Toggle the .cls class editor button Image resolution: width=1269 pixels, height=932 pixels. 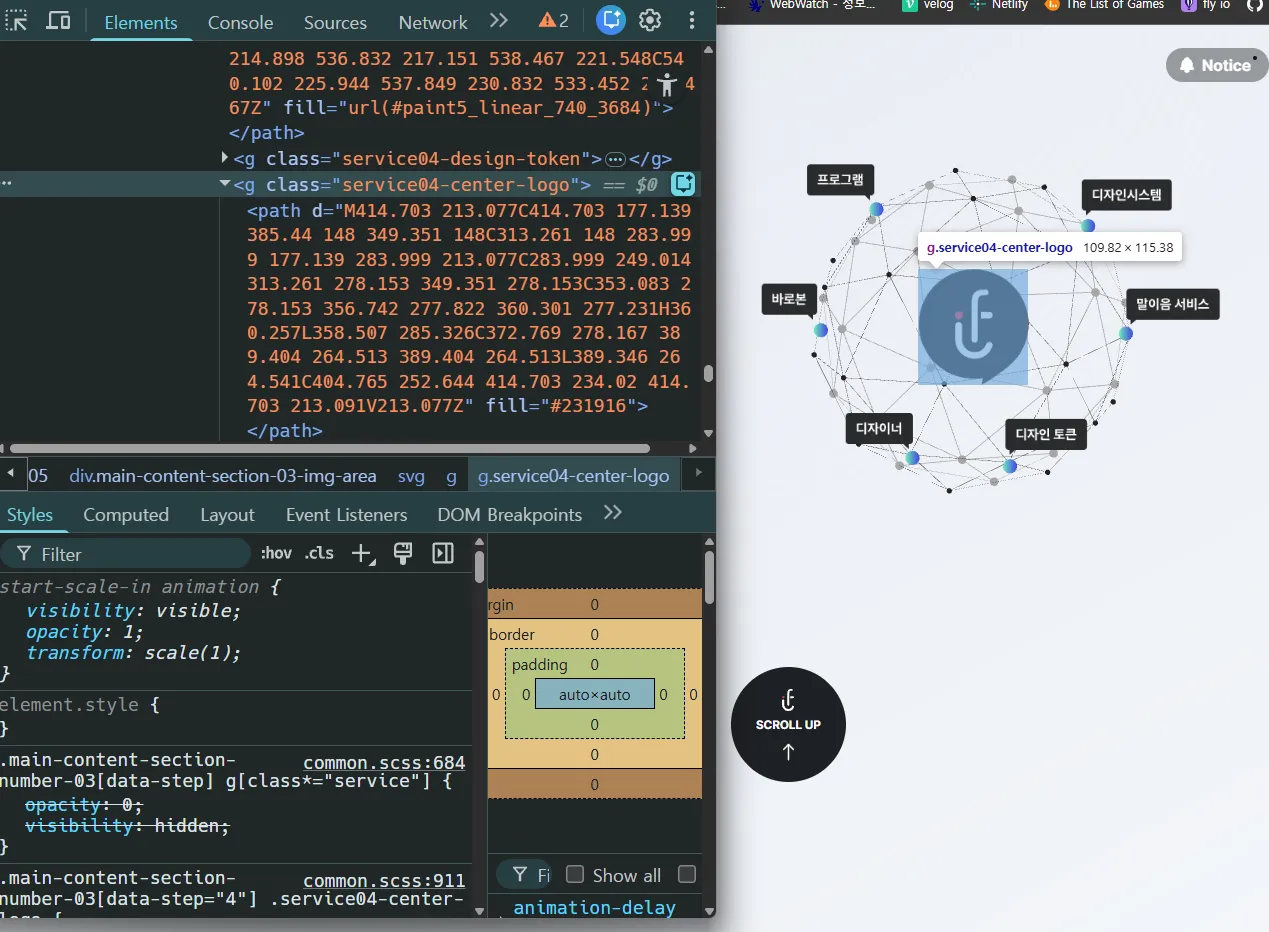(x=319, y=553)
